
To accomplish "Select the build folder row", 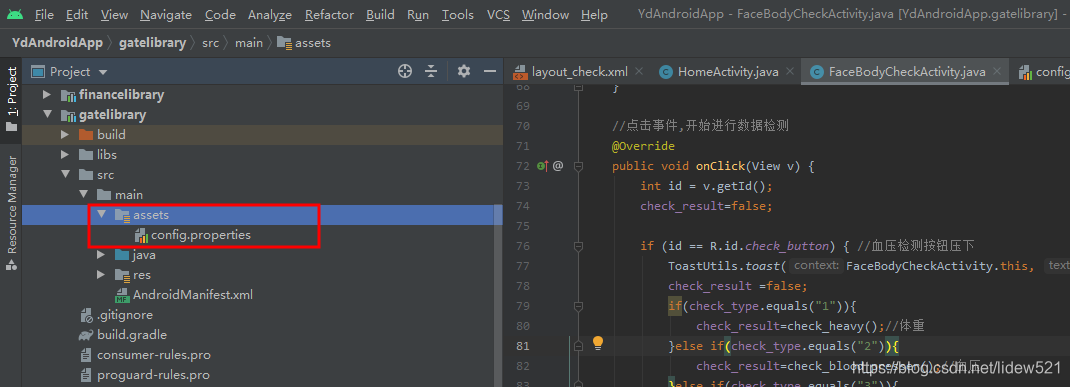I will [x=262, y=134].
